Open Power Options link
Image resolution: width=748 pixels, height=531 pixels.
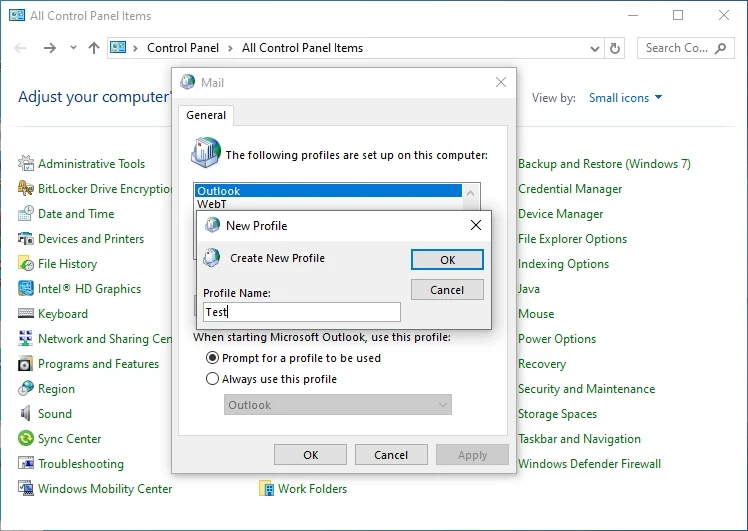tap(557, 339)
